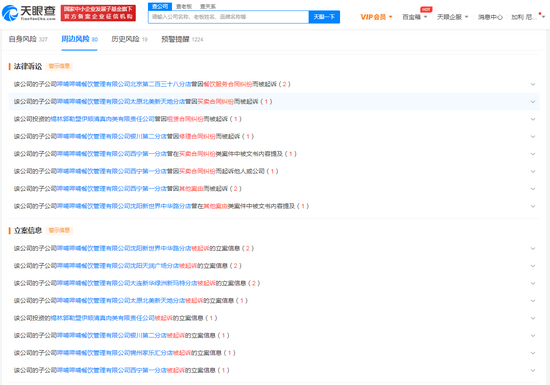Click the 警示信息 tag beside 法律诉讼
Screen dimensions: 550x385
tap(59, 66)
